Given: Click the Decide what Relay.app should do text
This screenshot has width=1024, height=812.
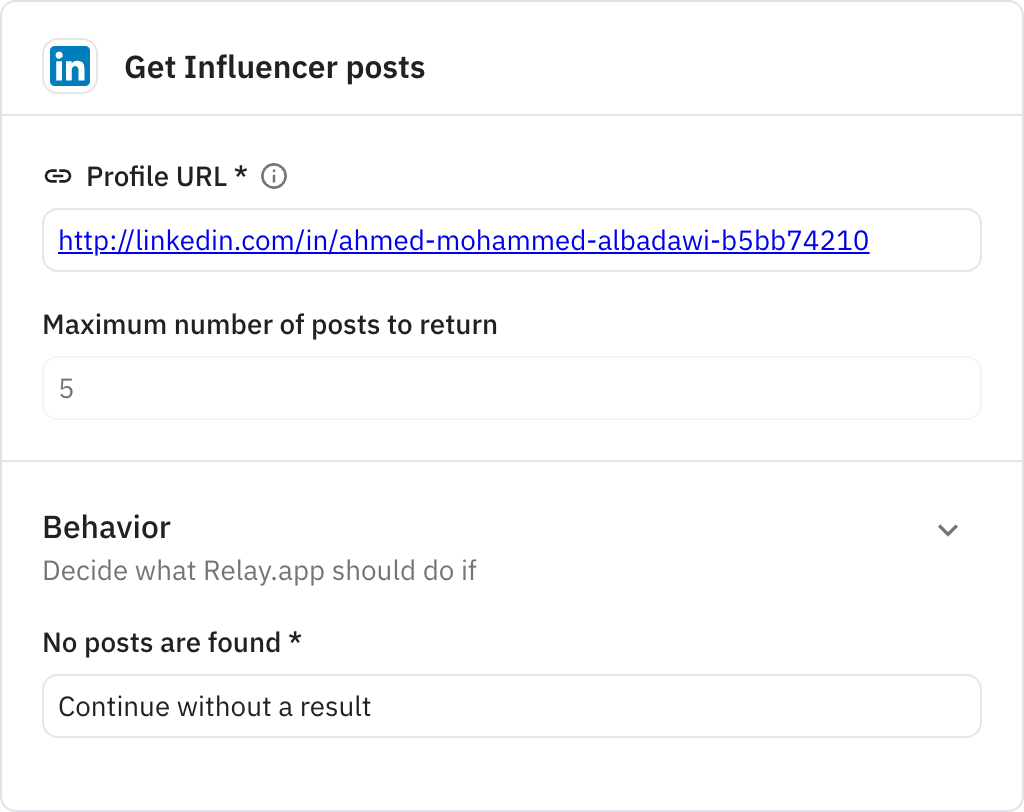Looking at the screenshot, I should click(x=260, y=571).
